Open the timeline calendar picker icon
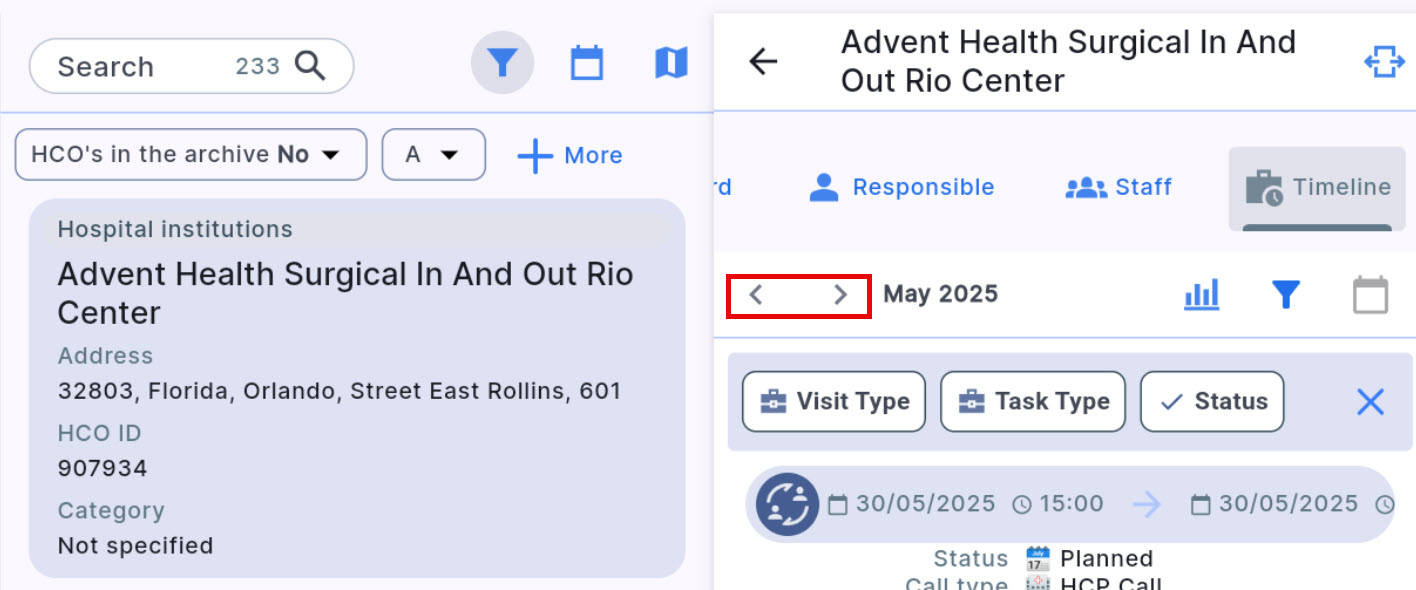The height and width of the screenshot is (590, 1416). click(x=1370, y=295)
